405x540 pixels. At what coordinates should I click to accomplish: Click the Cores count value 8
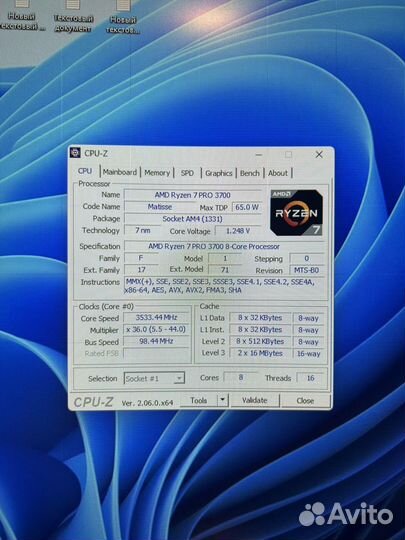(241, 377)
